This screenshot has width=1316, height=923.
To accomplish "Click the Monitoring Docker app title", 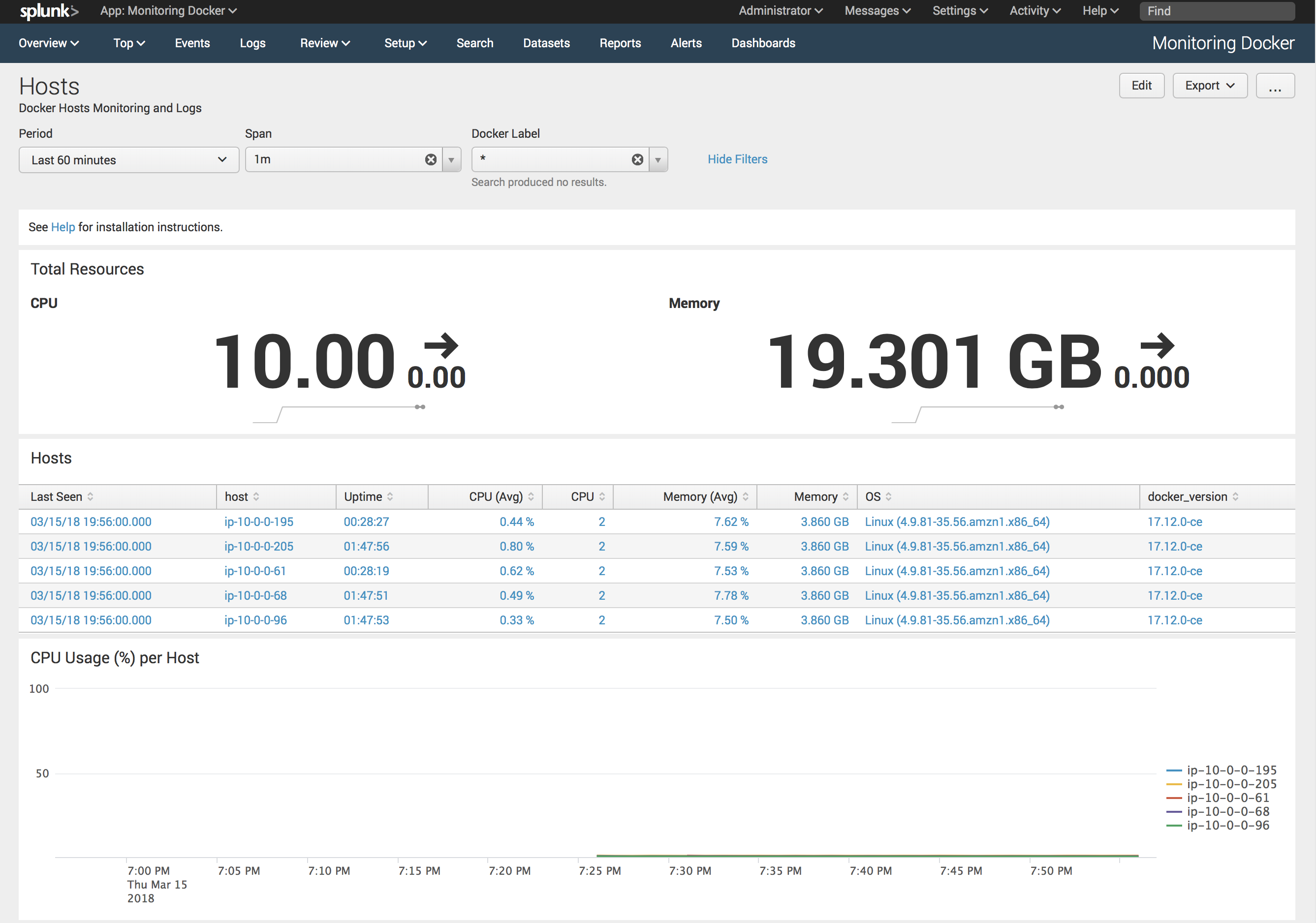I will (x=1223, y=43).
